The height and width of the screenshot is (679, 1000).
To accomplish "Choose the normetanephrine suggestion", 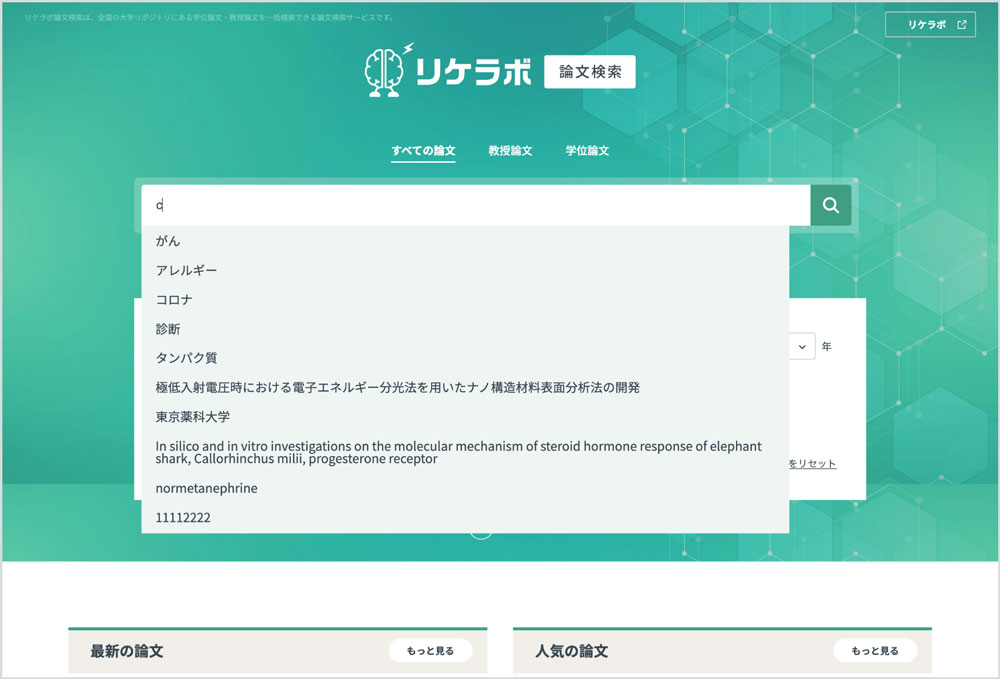I will point(465,488).
